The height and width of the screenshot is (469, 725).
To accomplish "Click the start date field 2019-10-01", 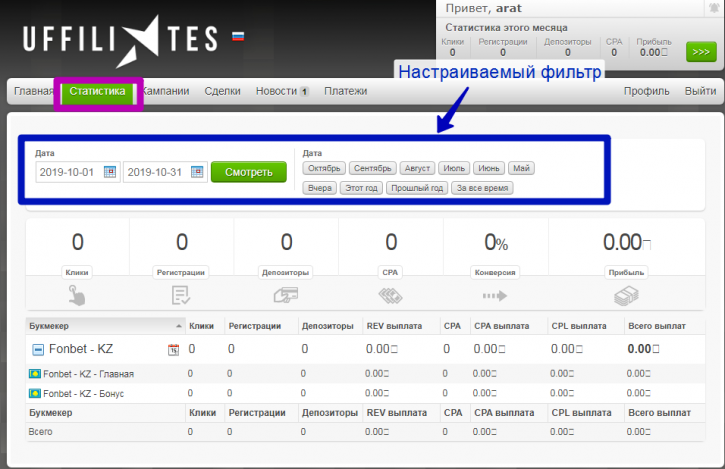I will [78, 172].
